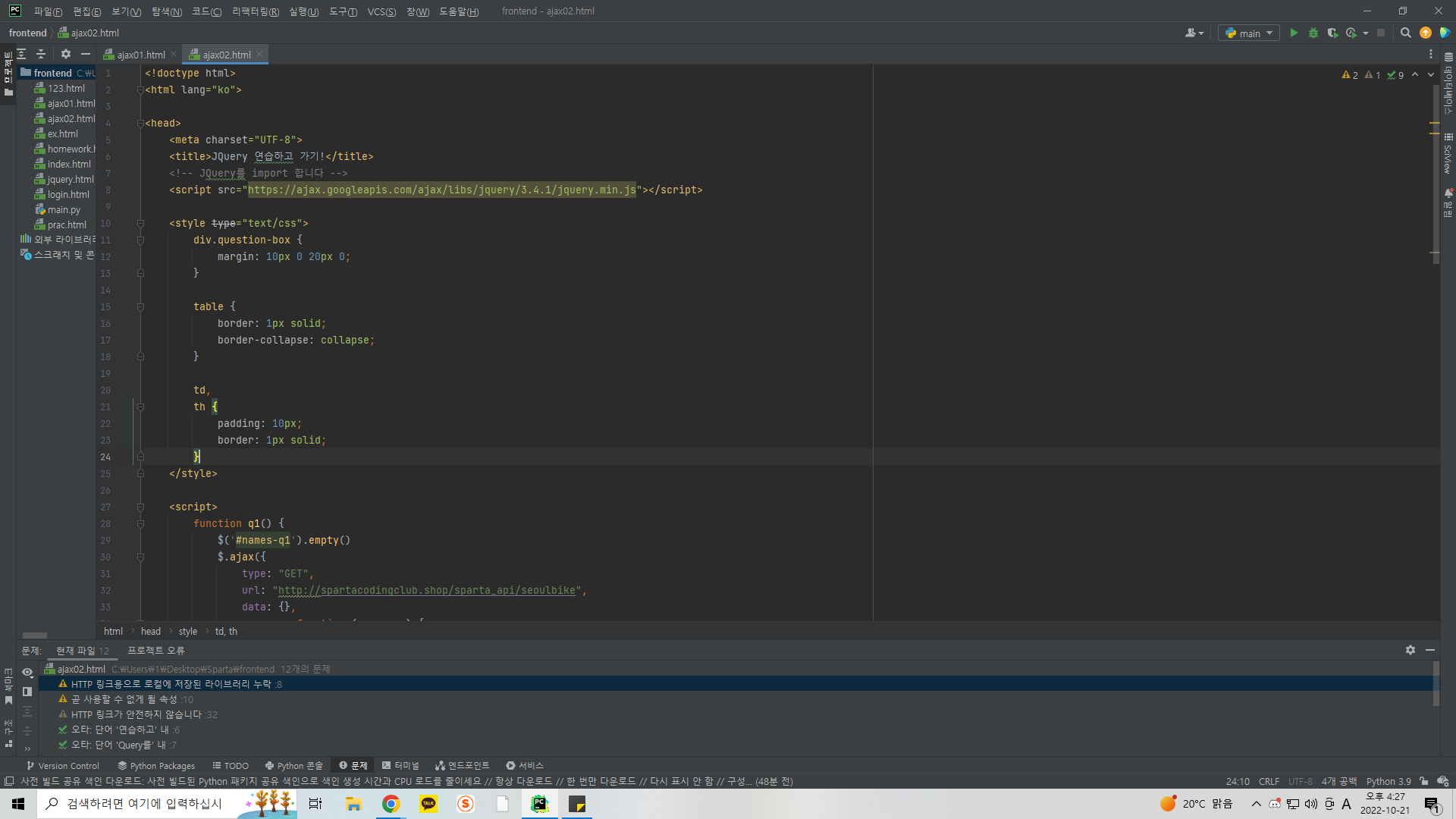The height and width of the screenshot is (819, 1456).
Task: Open File Explorer from the taskbar
Action: (353, 804)
